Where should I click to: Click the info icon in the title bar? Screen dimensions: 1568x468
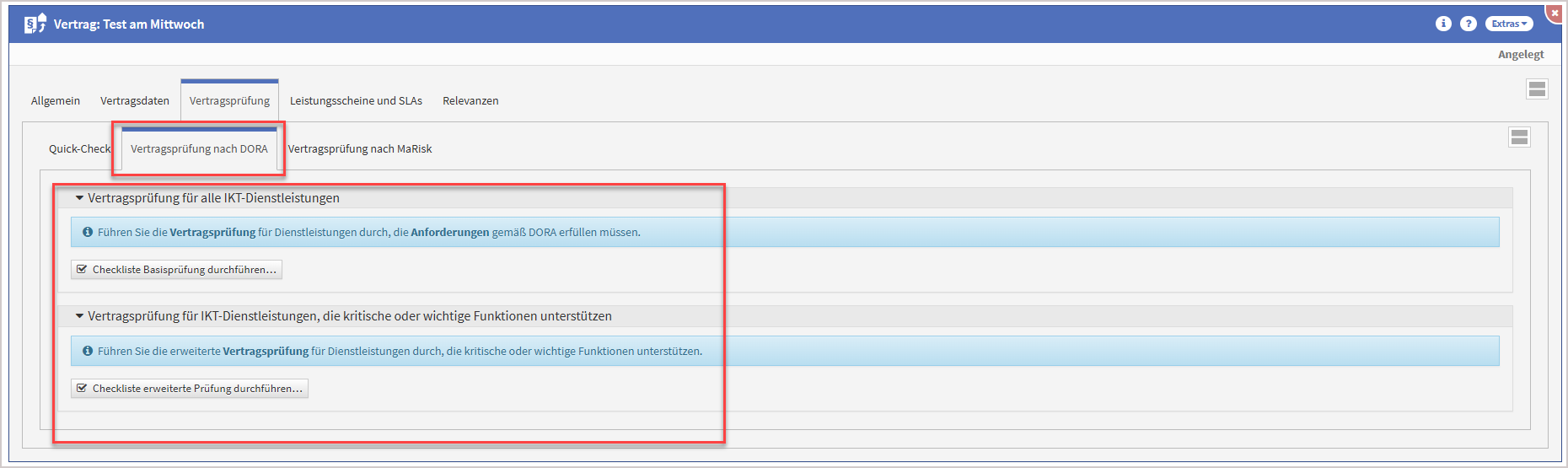coord(1443,24)
